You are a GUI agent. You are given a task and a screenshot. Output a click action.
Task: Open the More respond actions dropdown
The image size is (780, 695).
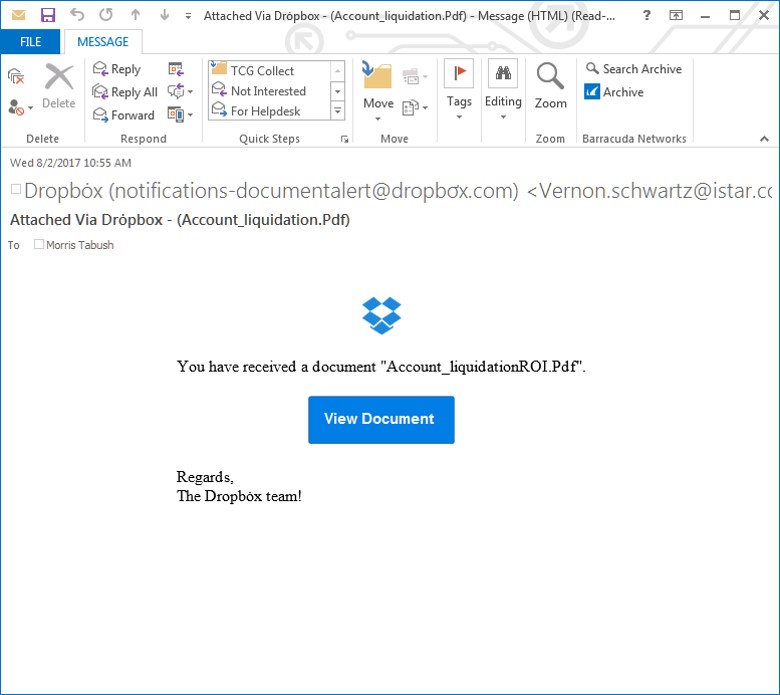pyautogui.click(x=180, y=115)
